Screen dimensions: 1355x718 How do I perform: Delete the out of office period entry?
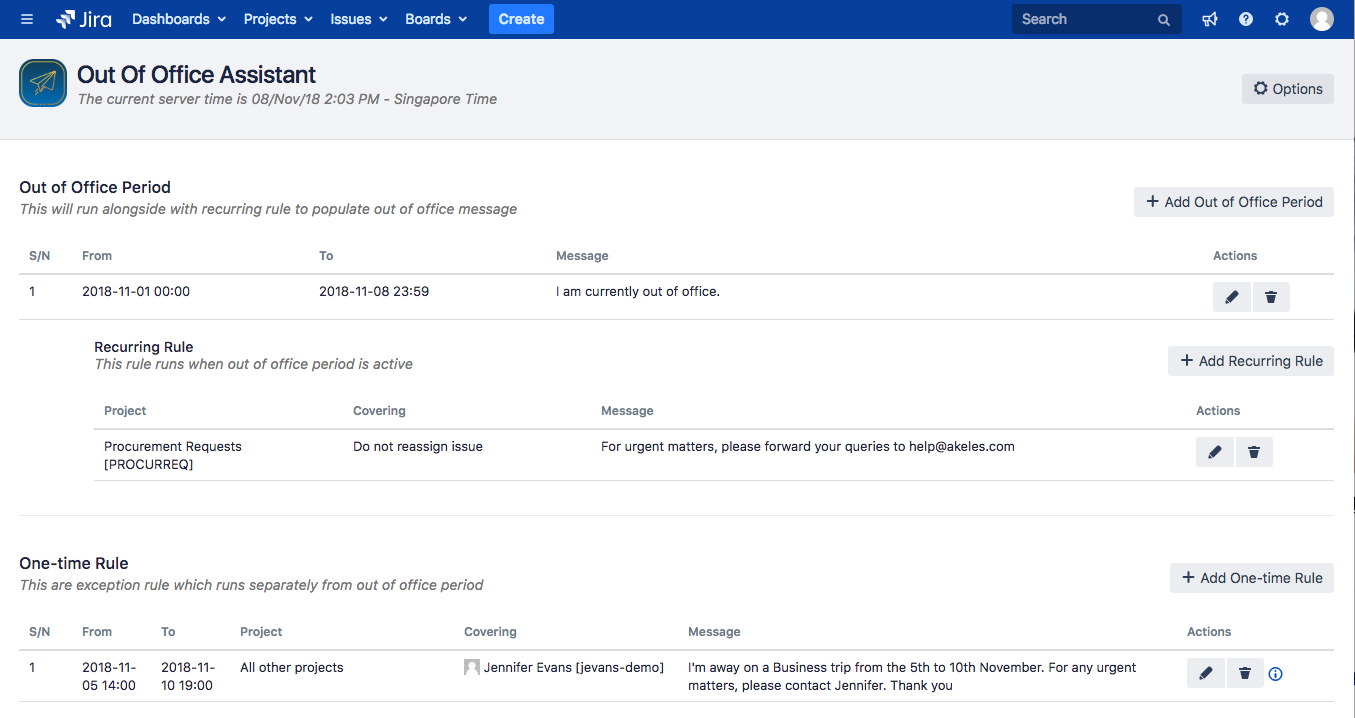1271,297
